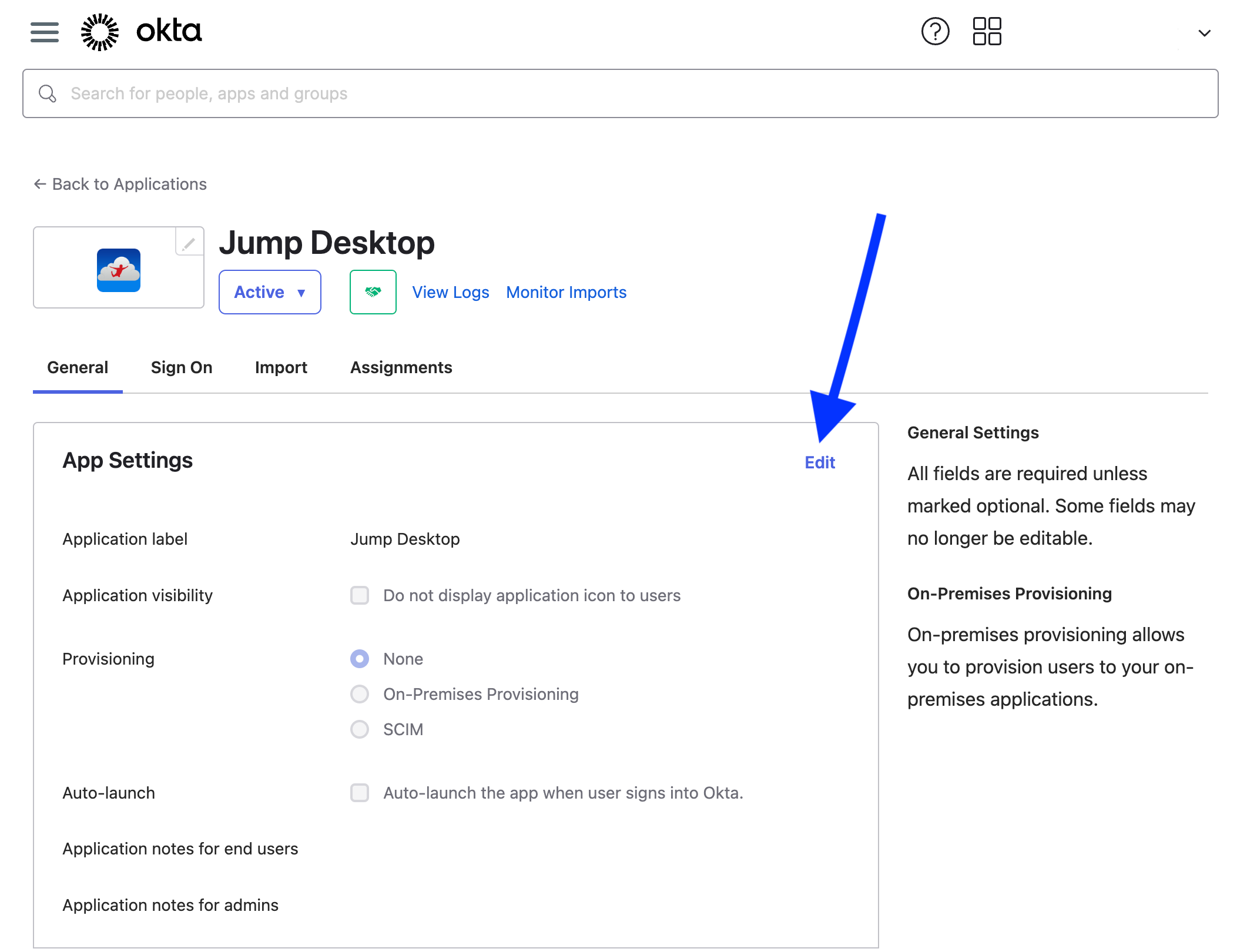1247x952 pixels.
Task: Open Monitor Imports
Action: pyautogui.click(x=566, y=292)
